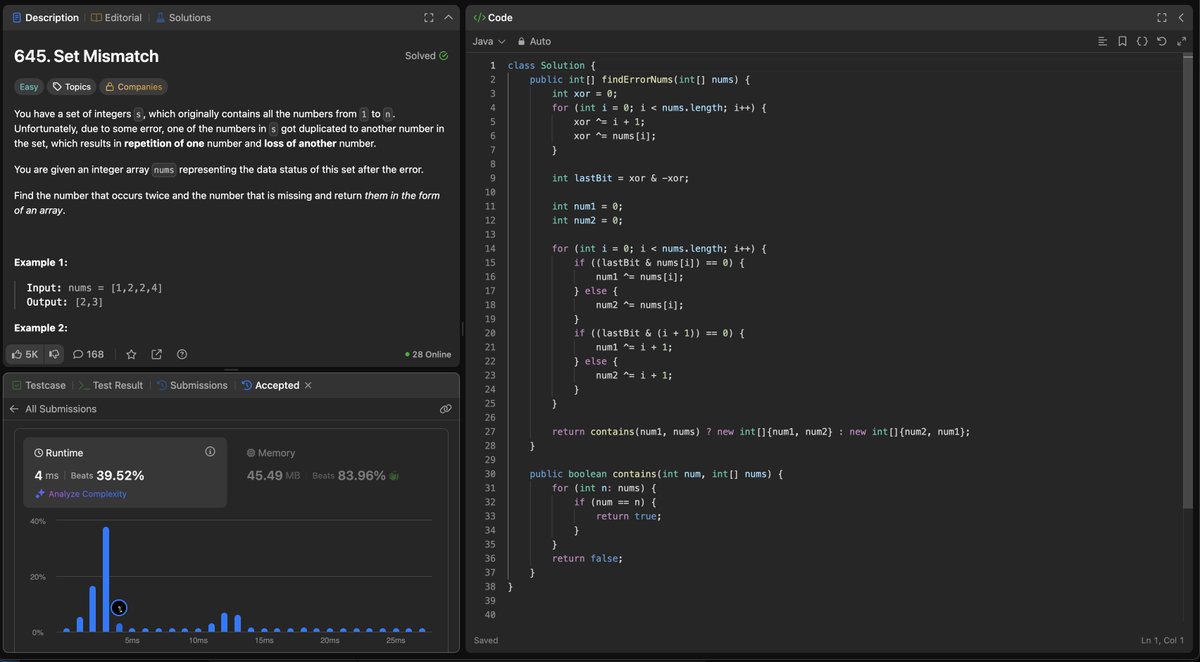This screenshot has width=1200, height=662.
Task: Click line number 27 in gutter
Action: pyautogui.click(x=491, y=431)
